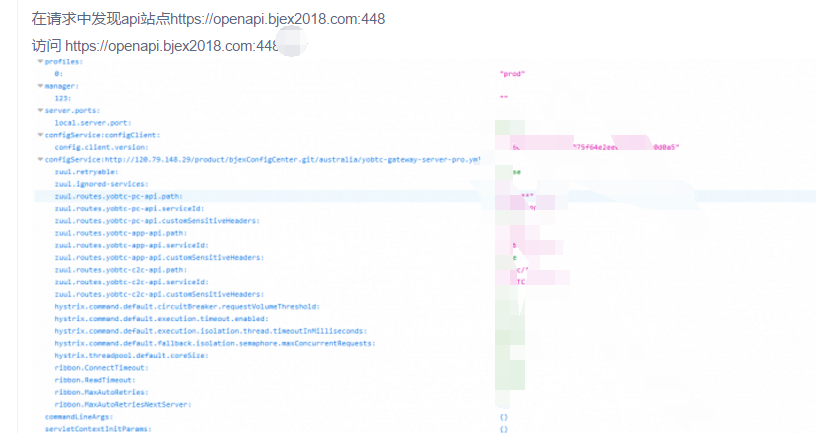Select hystrix timeoutInMilliseconds row
Viewport: 816px width, 433px height.
[211, 331]
